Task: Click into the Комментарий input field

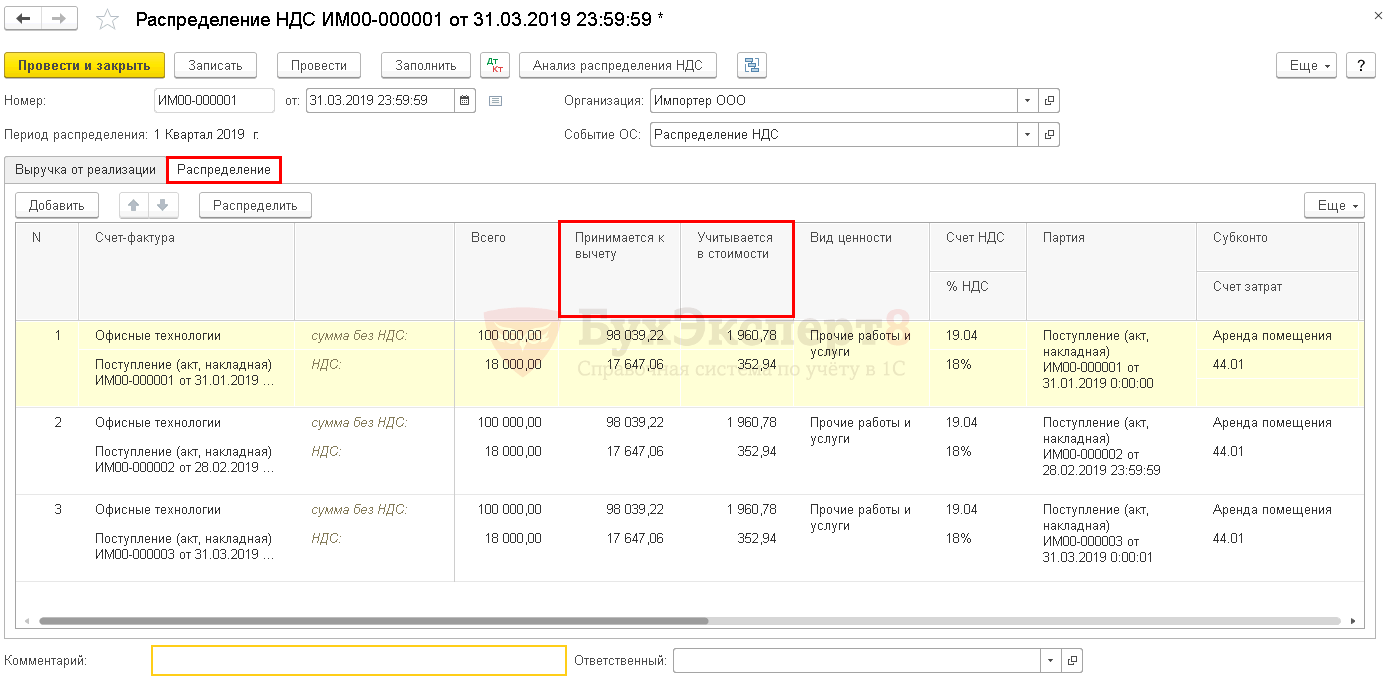Action: [358, 660]
